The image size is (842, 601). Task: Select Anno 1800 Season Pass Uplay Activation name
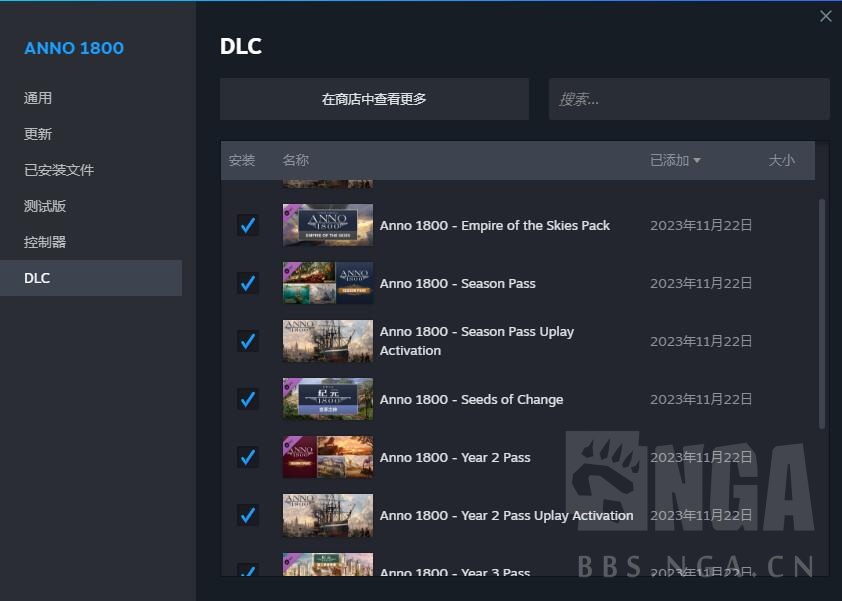[477, 340]
